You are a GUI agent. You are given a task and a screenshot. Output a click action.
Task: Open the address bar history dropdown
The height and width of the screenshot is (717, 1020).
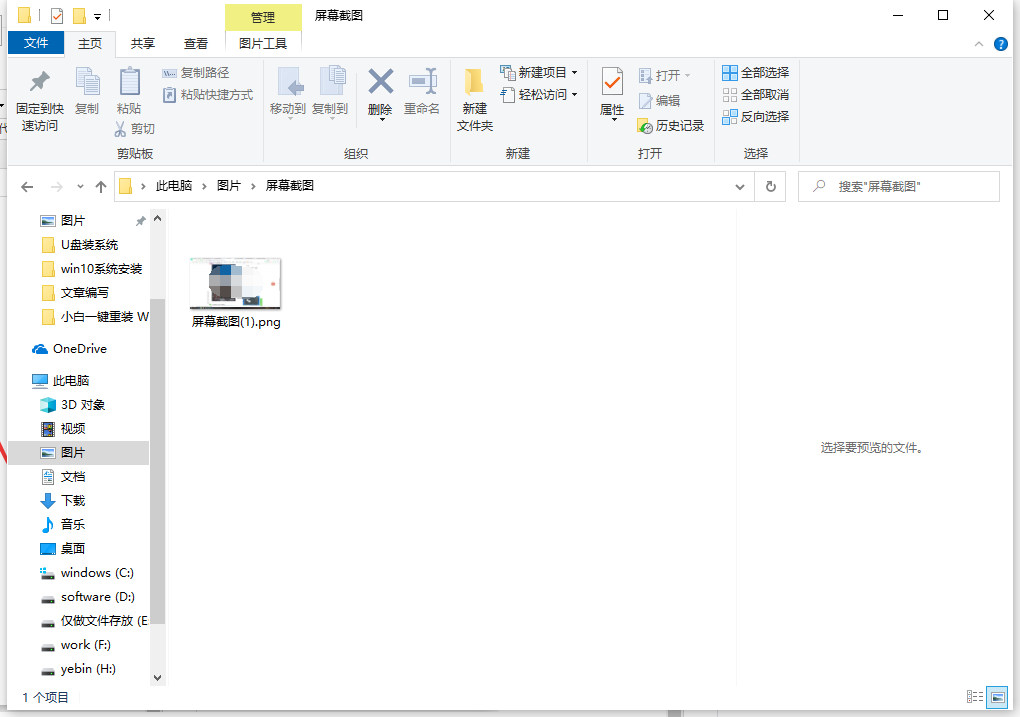pos(740,187)
